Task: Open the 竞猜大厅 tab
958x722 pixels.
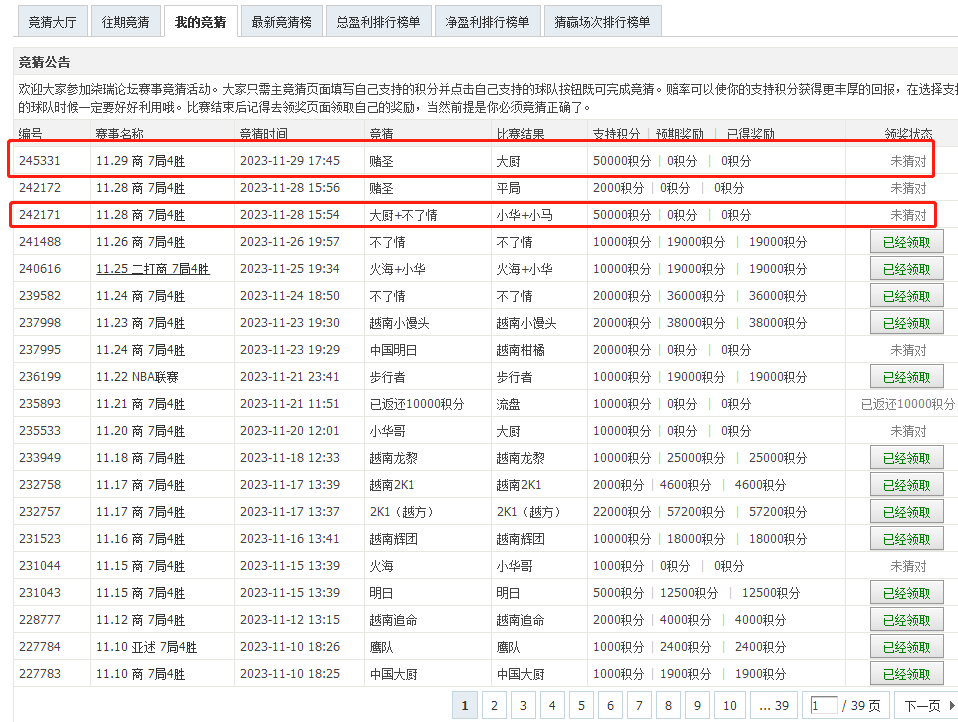Action: [50, 22]
